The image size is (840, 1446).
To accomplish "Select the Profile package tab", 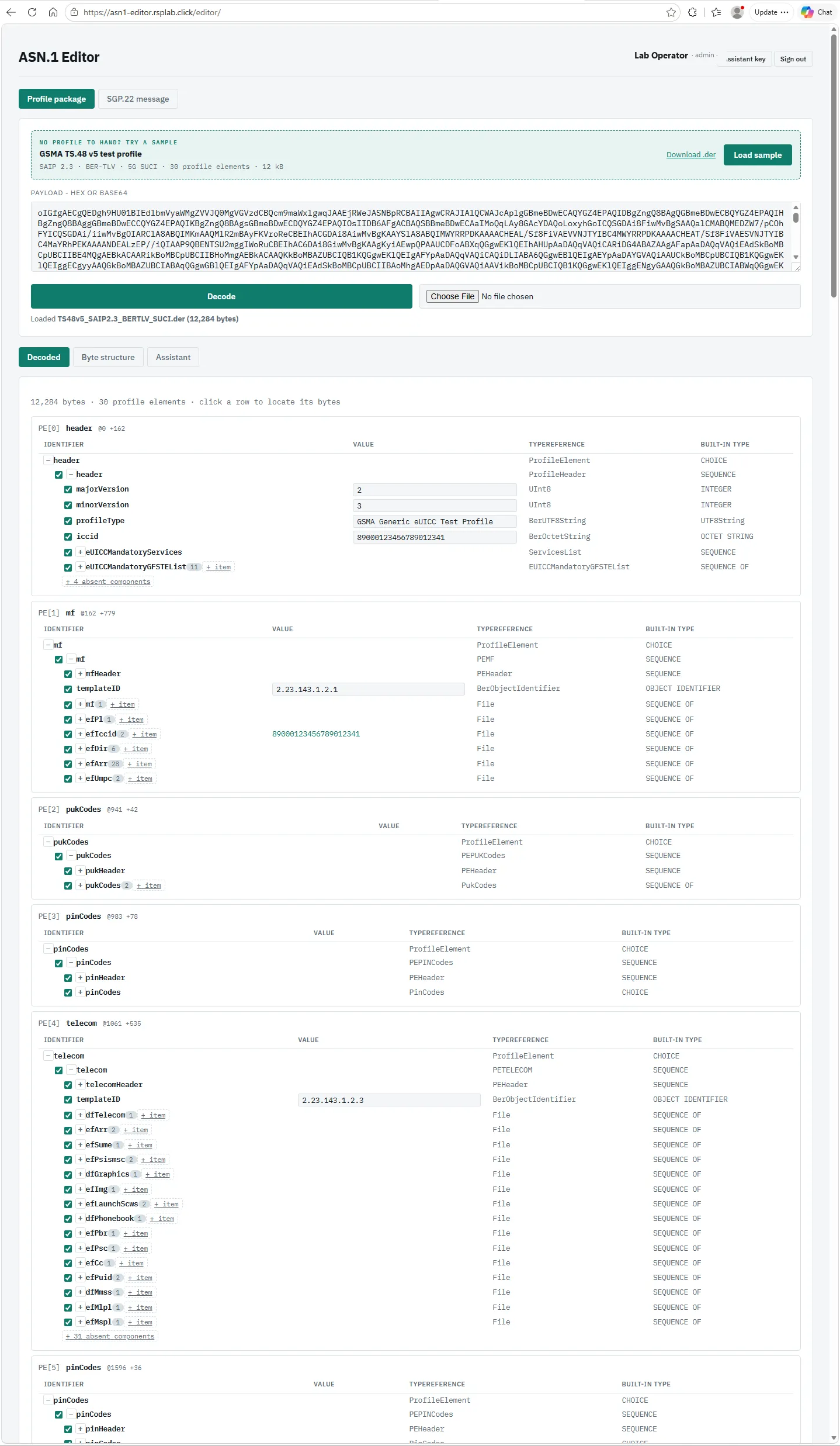I will [57, 99].
